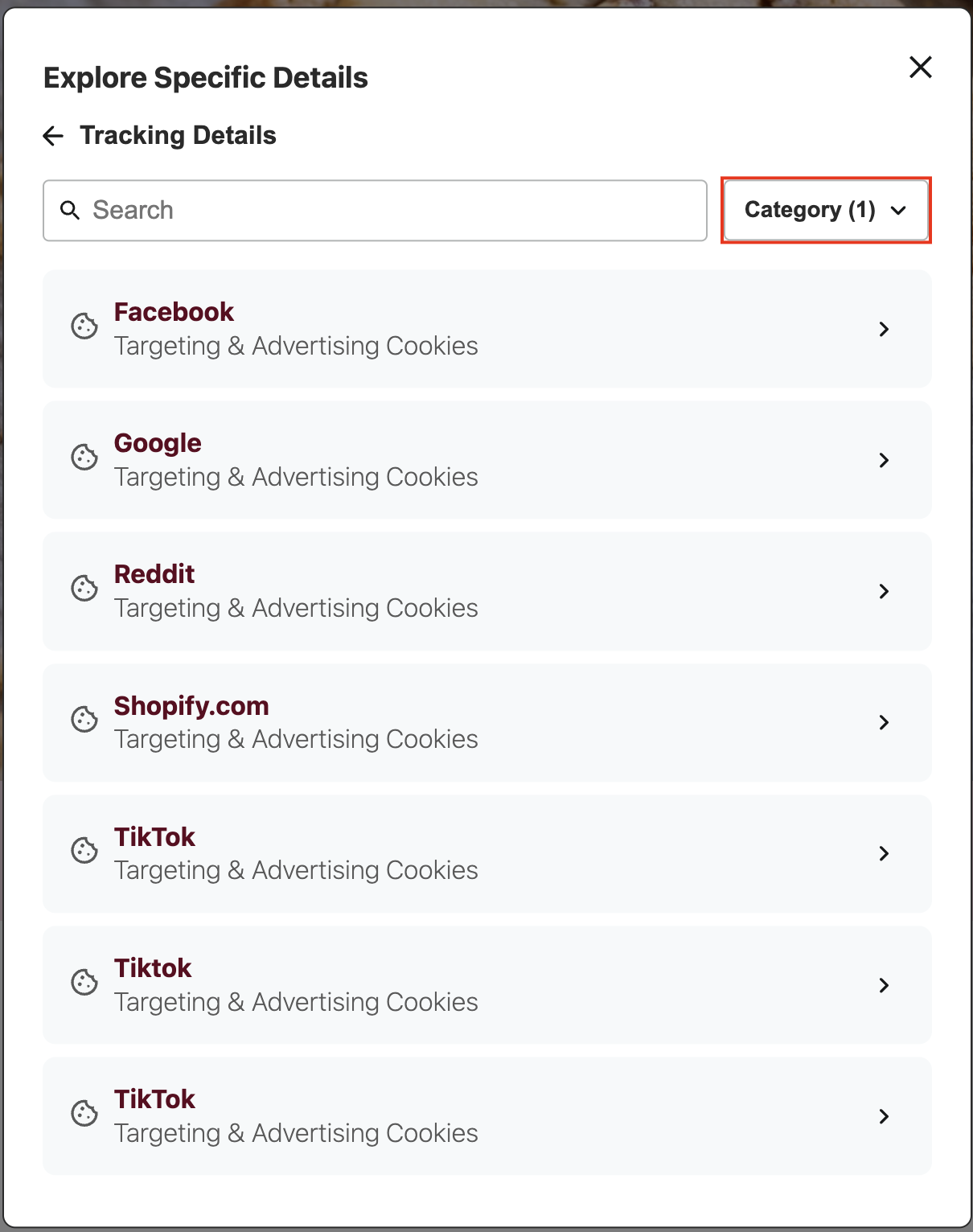The width and height of the screenshot is (973, 1232).
Task: Click the cookie icon next to Reddit
Action: pos(84,589)
